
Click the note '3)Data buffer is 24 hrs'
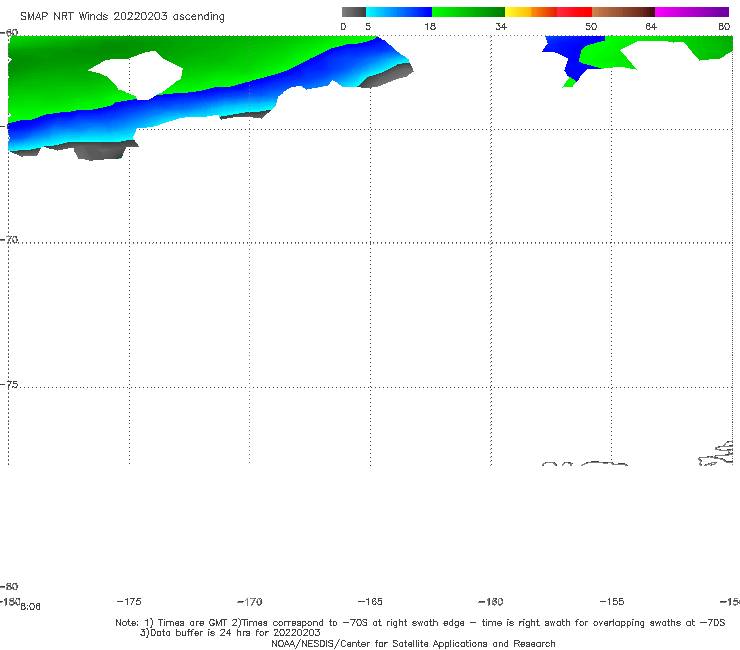coord(230,633)
